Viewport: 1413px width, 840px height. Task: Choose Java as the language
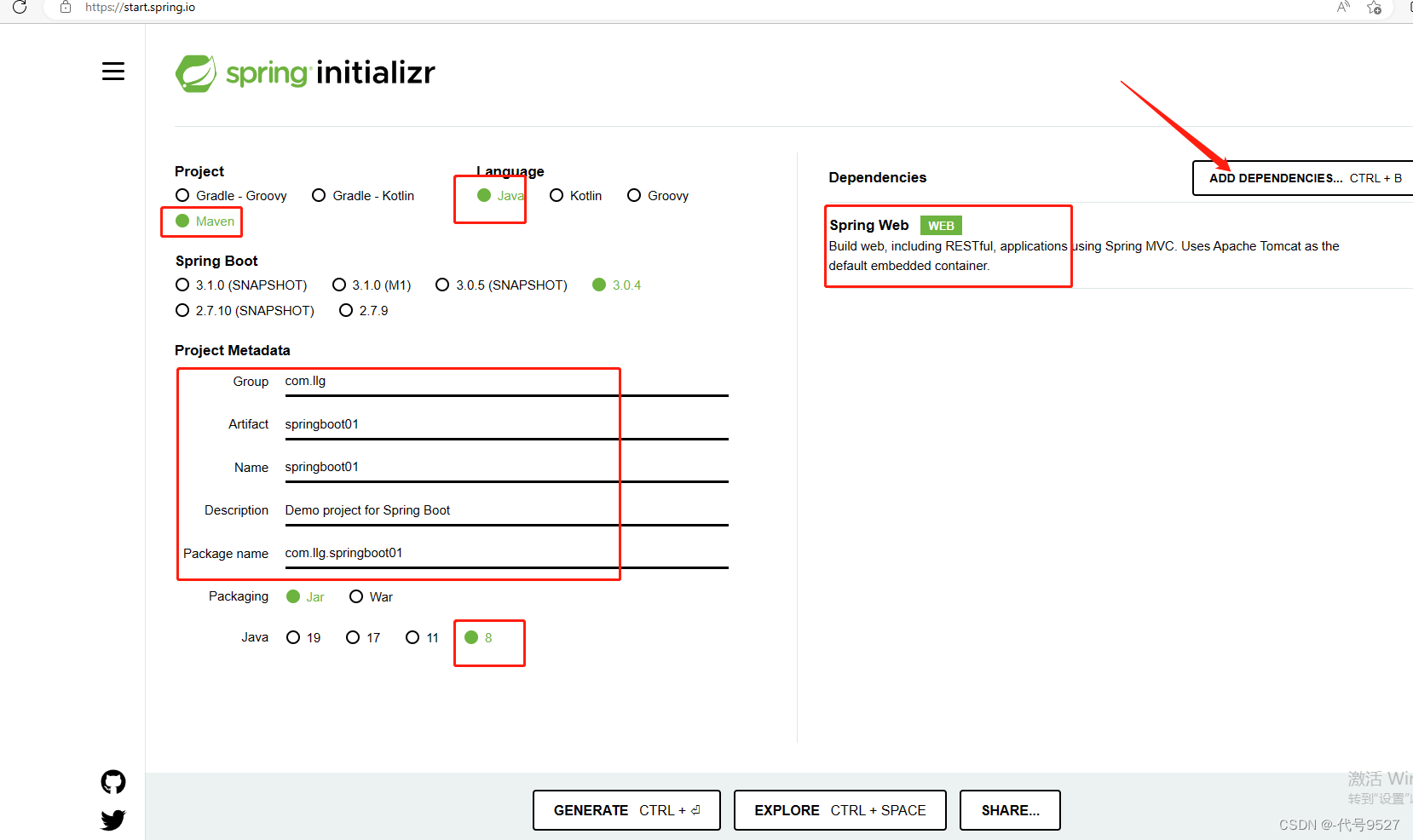tap(500, 196)
